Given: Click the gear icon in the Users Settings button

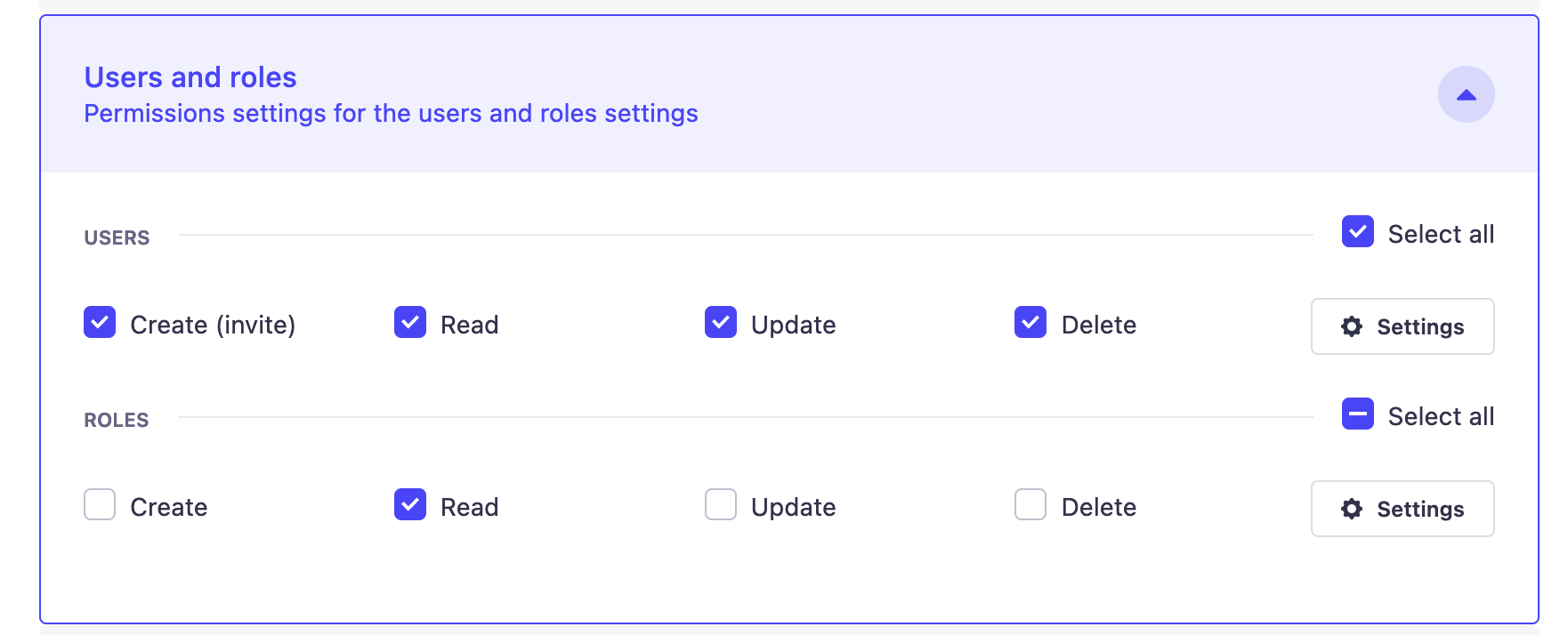Looking at the screenshot, I should click(x=1351, y=327).
